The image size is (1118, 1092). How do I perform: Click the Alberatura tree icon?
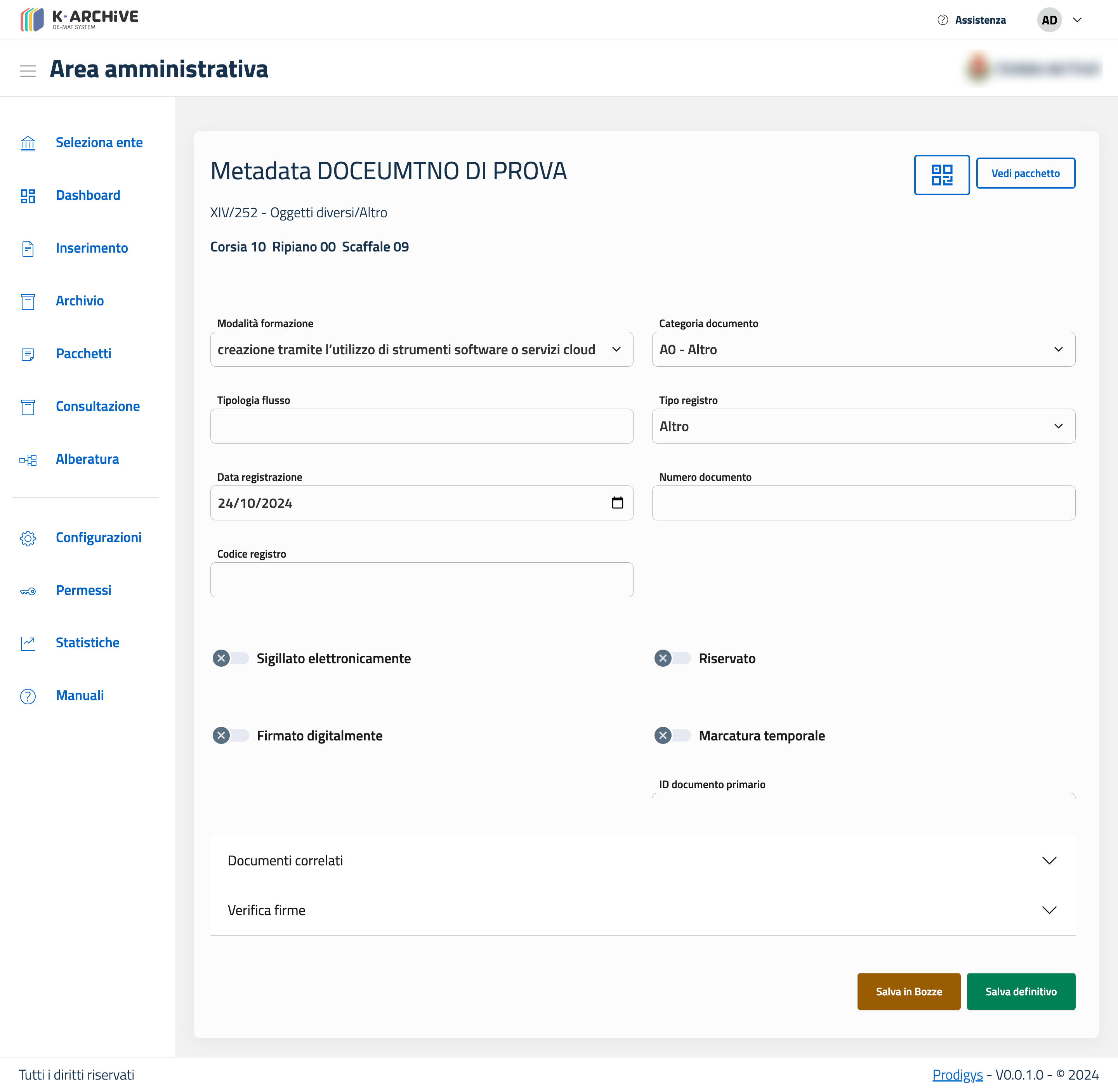coord(28,460)
